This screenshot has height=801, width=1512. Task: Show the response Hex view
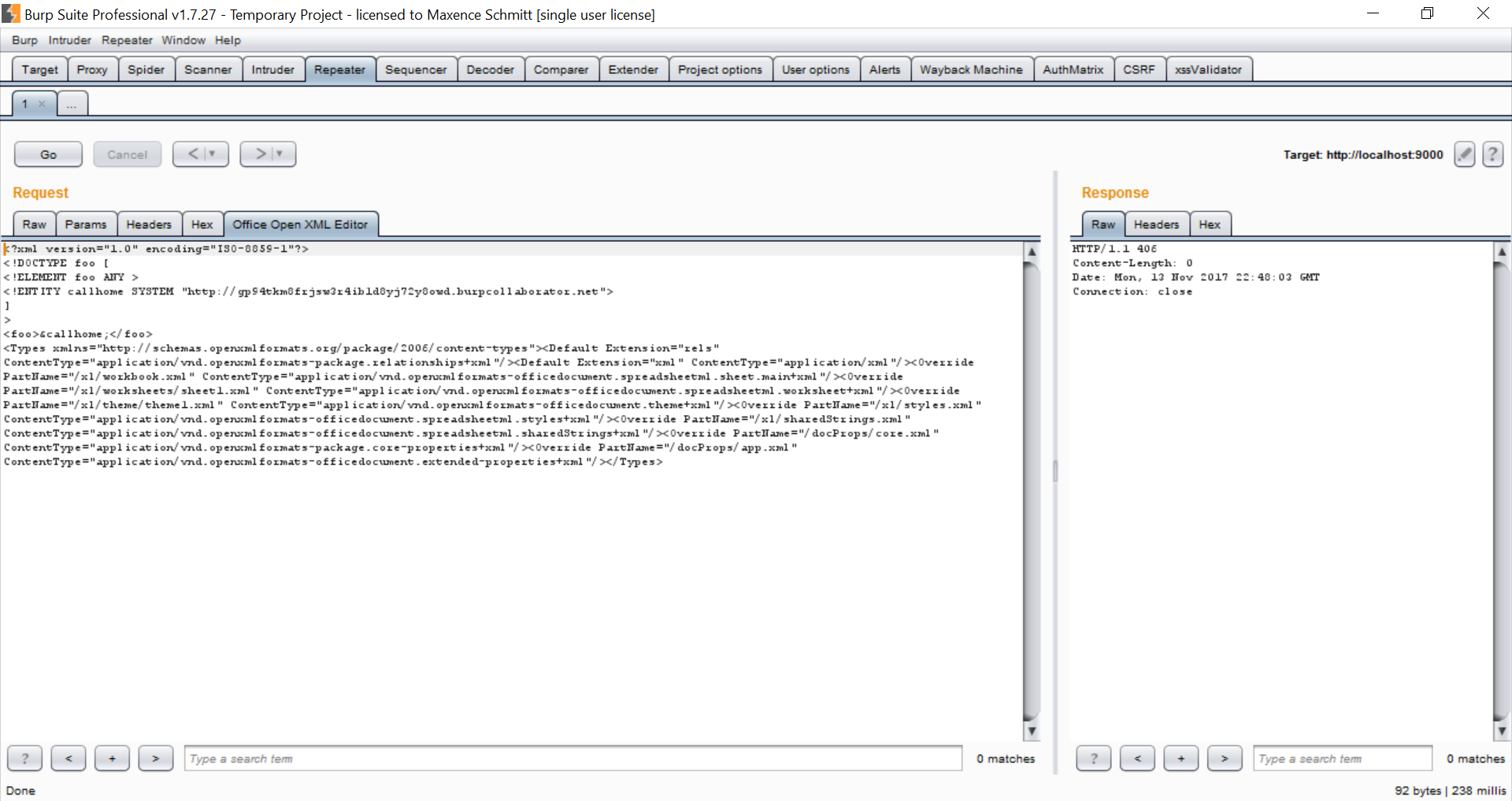[1210, 224]
